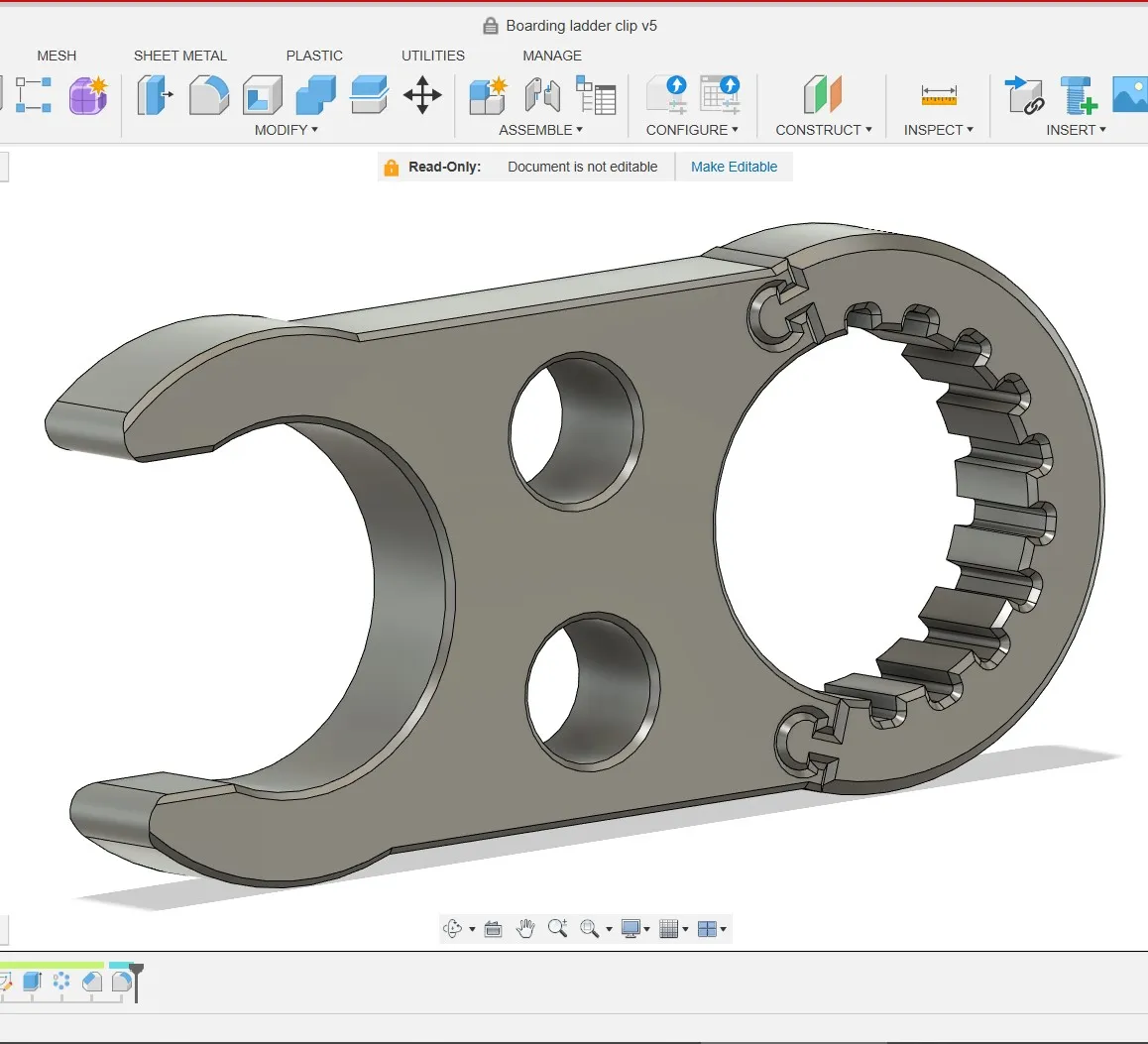Expand the INSPECT dropdown
1148x1044 pixels.
coord(938,130)
